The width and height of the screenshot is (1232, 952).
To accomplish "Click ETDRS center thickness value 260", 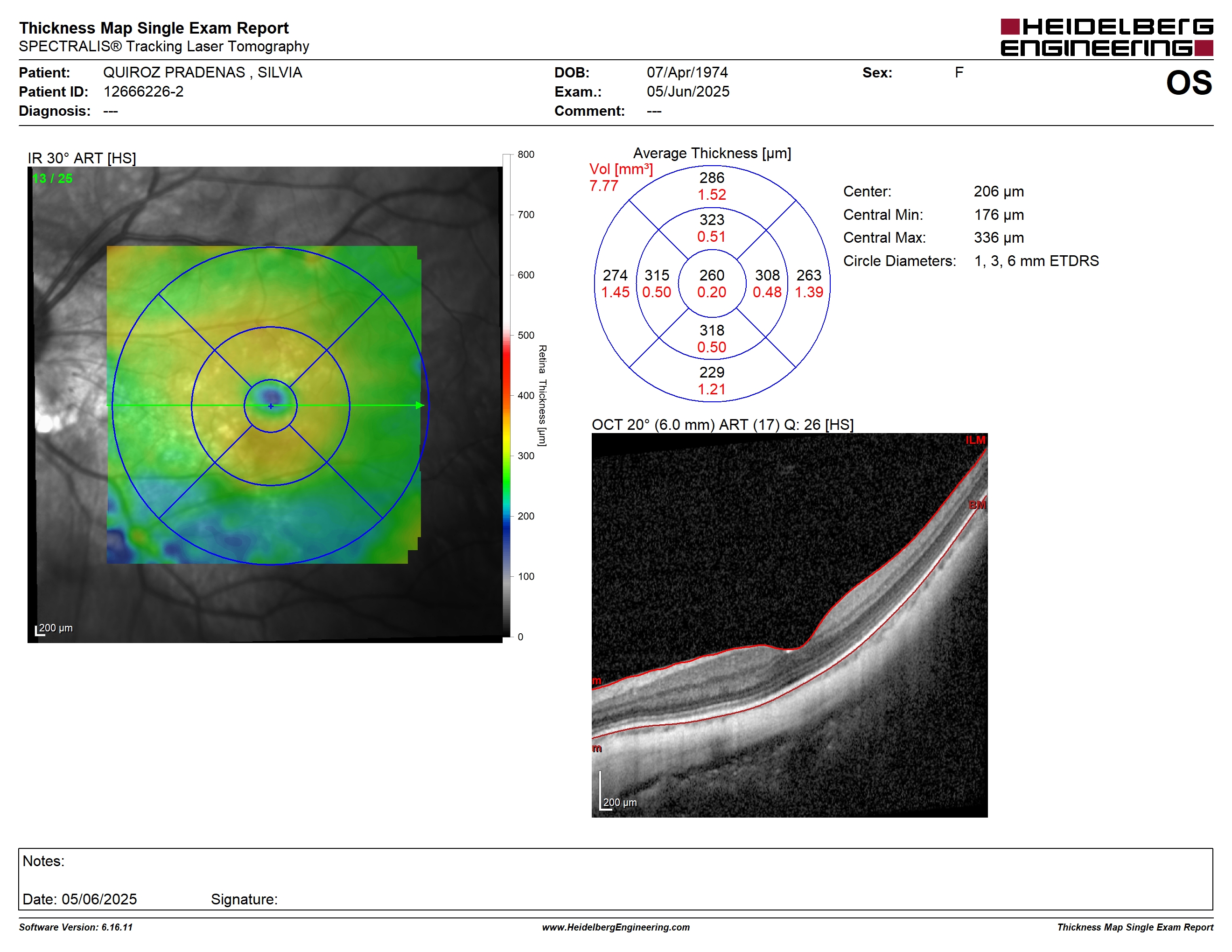I will [711, 275].
